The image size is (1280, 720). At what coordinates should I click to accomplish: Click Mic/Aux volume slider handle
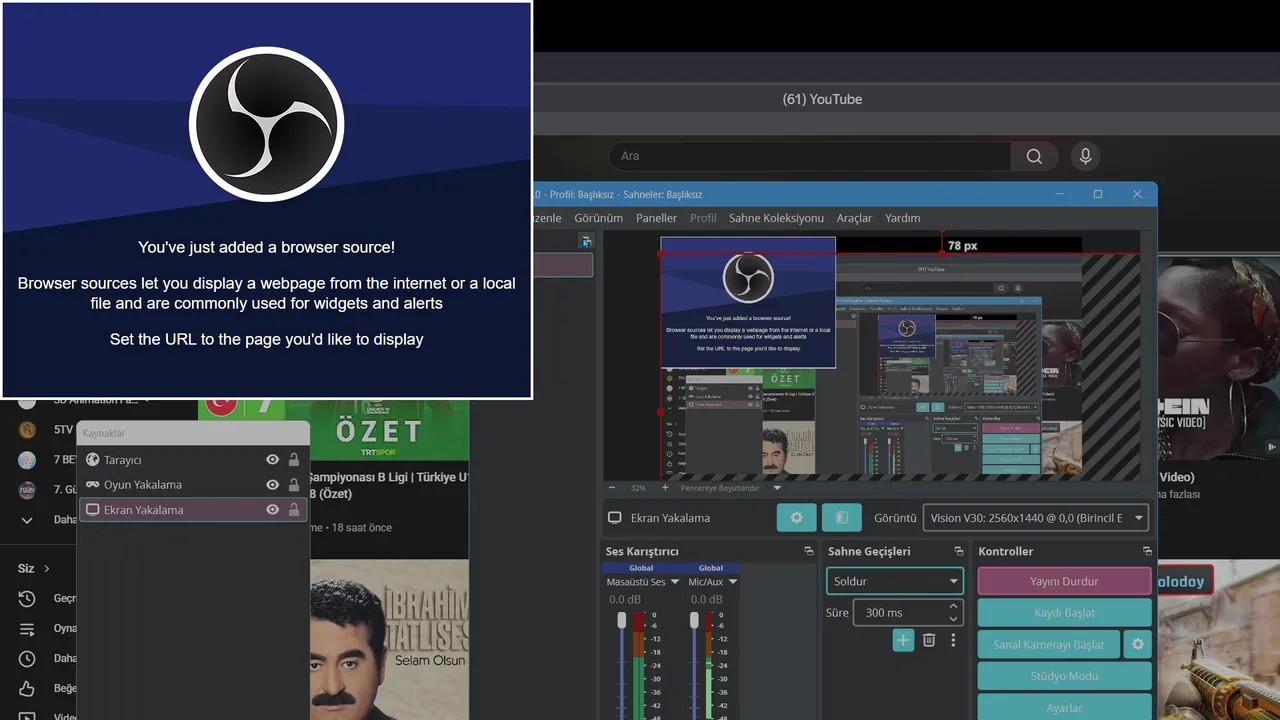694,621
